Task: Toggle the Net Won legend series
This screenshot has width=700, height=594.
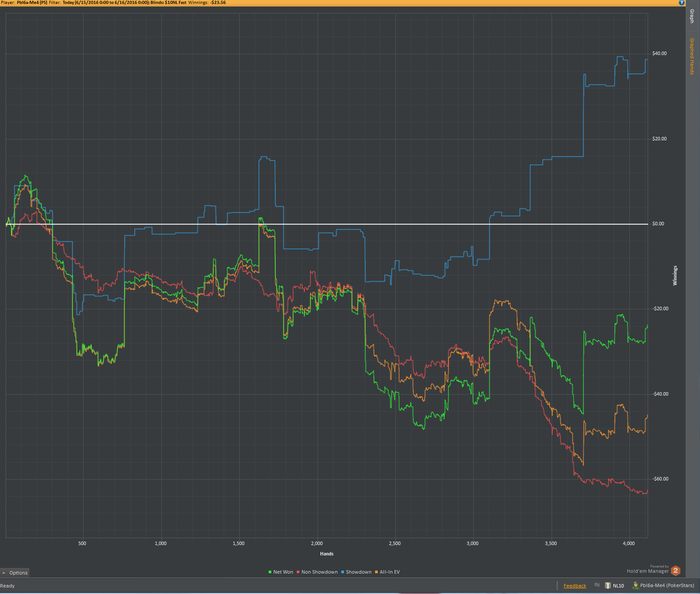Action: (x=281, y=572)
